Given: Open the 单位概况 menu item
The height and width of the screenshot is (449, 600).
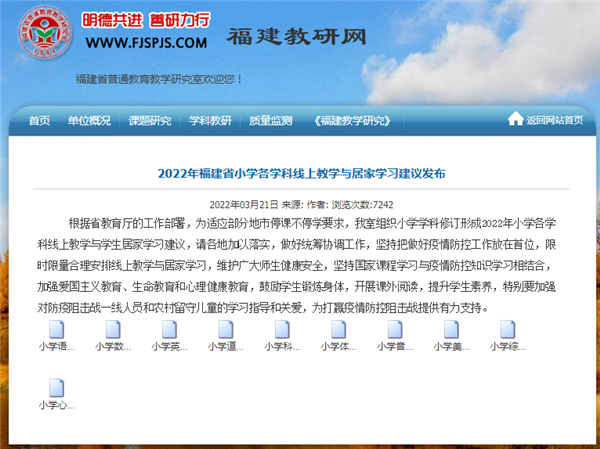Looking at the screenshot, I should click(x=89, y=121).
